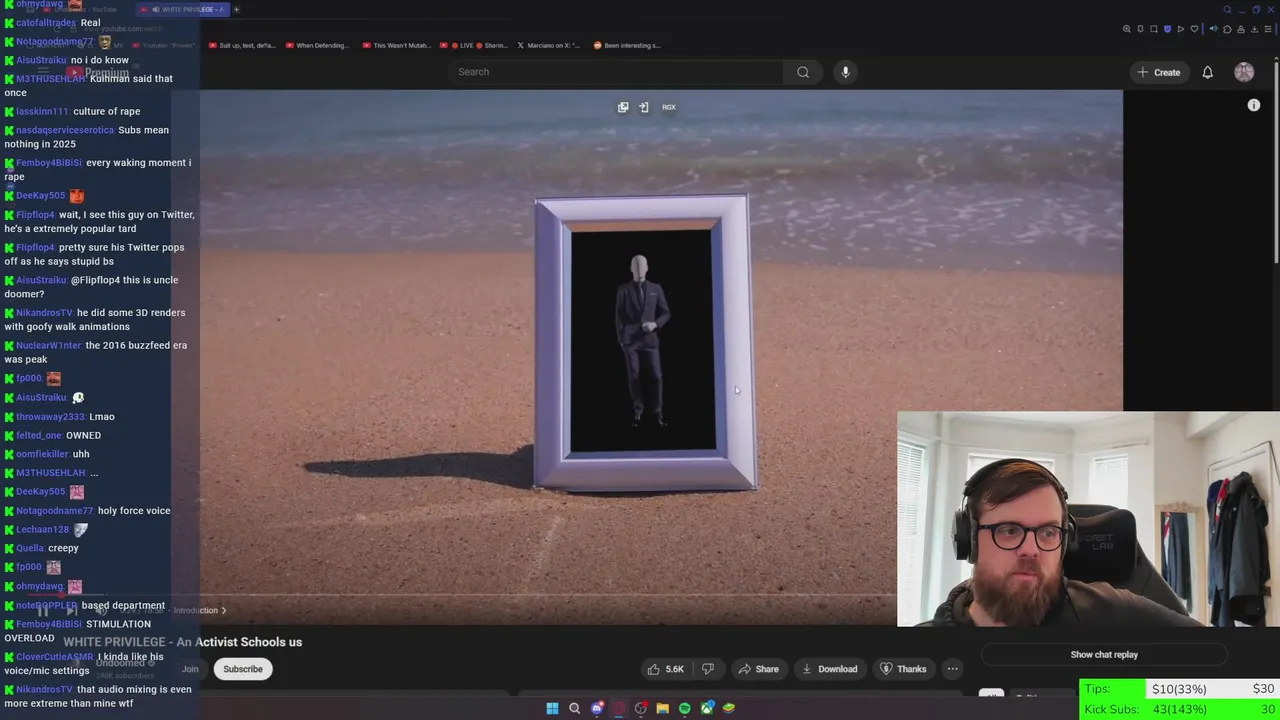Open YouTube notifications bell
The width and height of the screenshot is (1280, 720).
pyautogui.click(x=1207, y=72)
